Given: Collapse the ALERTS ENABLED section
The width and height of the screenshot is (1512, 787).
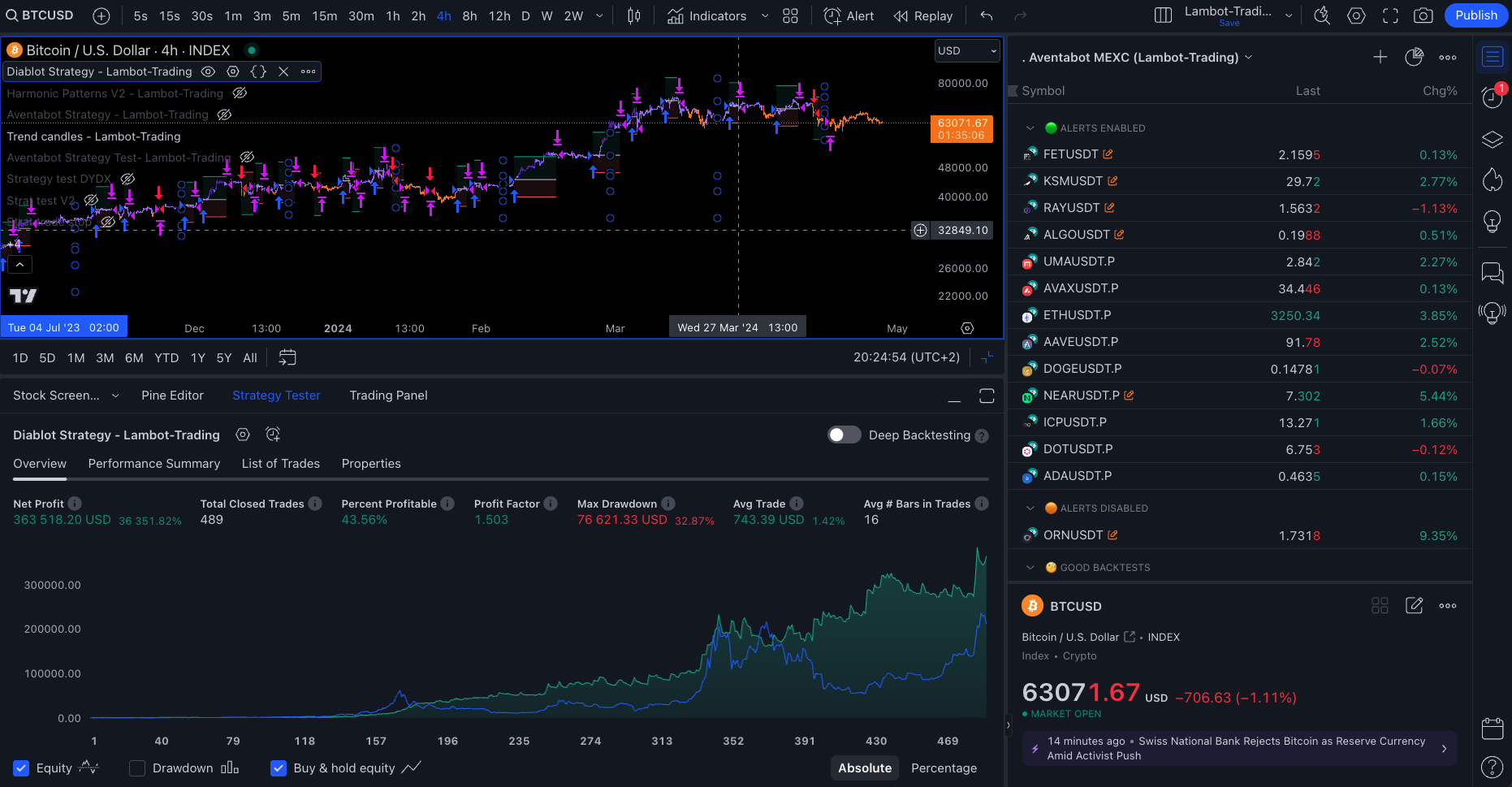Looking at the screenshot, I should click(1030, 128).
